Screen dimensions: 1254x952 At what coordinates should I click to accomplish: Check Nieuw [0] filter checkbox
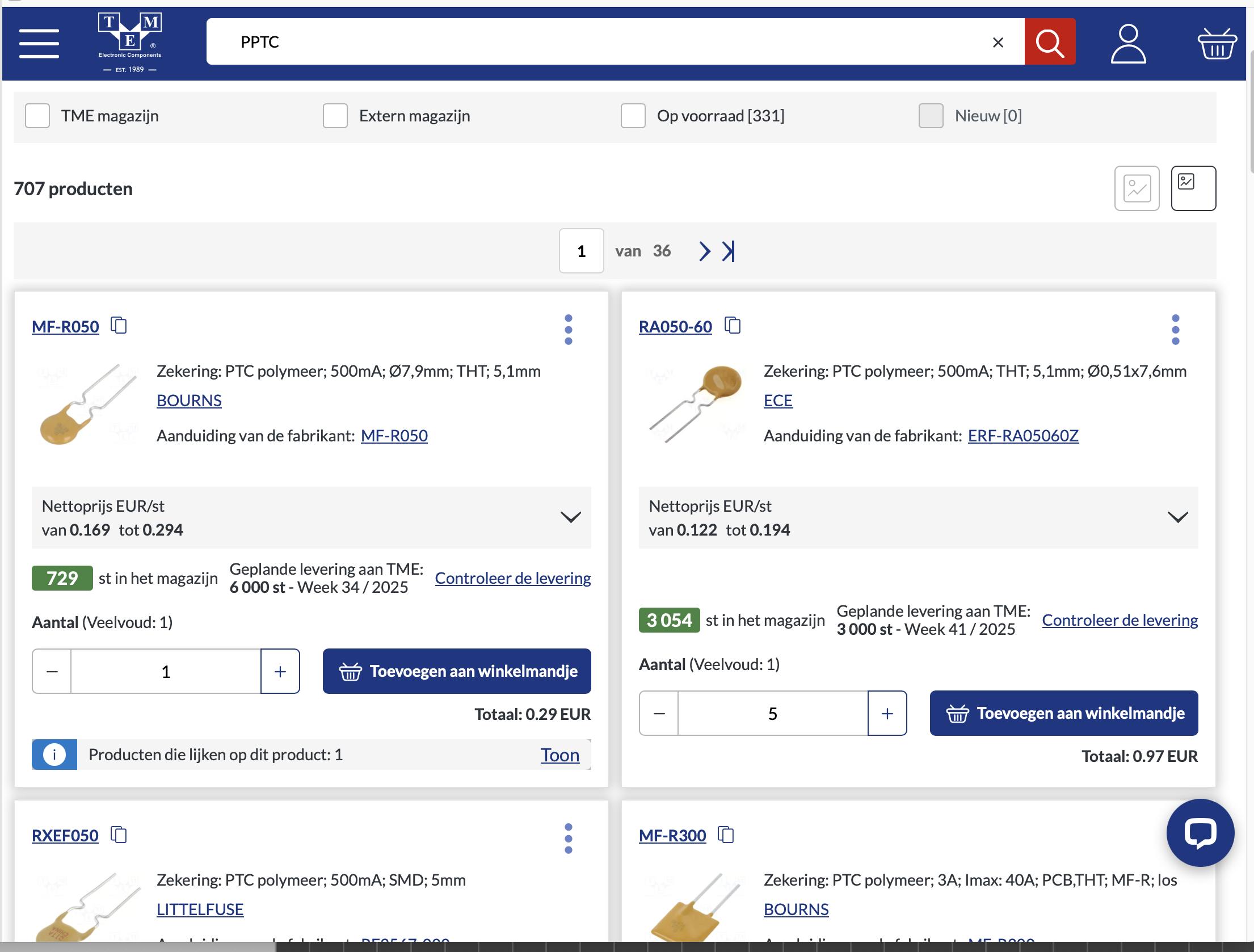coord(931,116)
